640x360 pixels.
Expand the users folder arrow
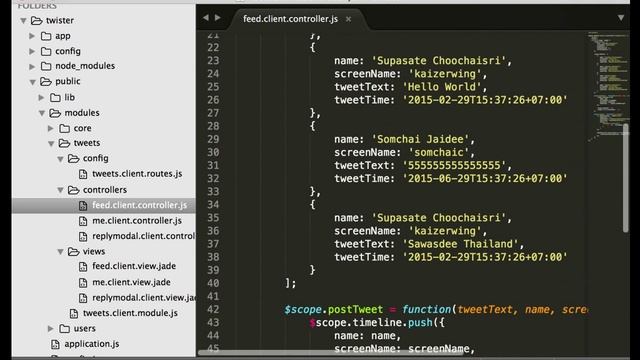pyautogui.click(x=51, y=329)
